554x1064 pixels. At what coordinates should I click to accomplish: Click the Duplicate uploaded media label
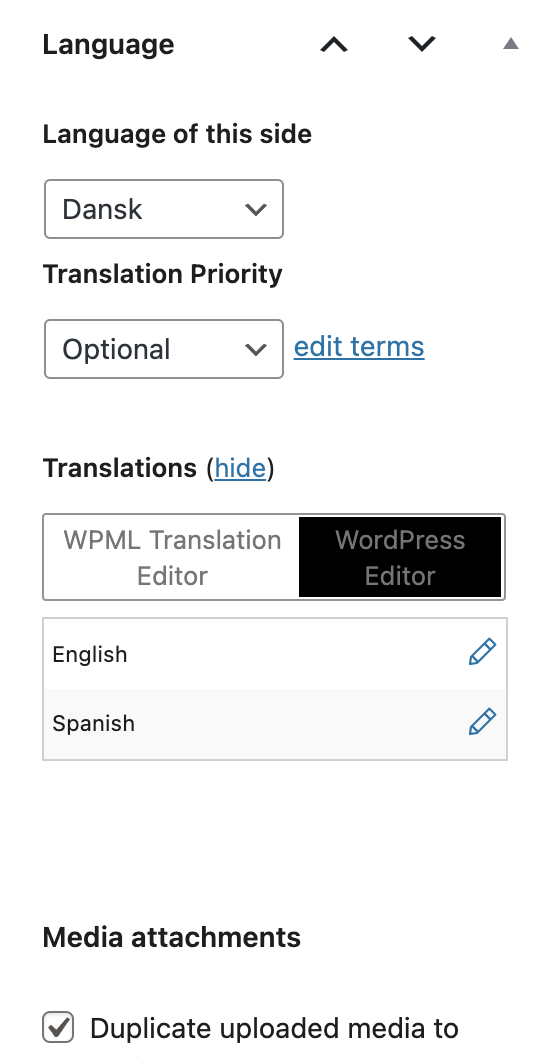[x=274, y=1028]
